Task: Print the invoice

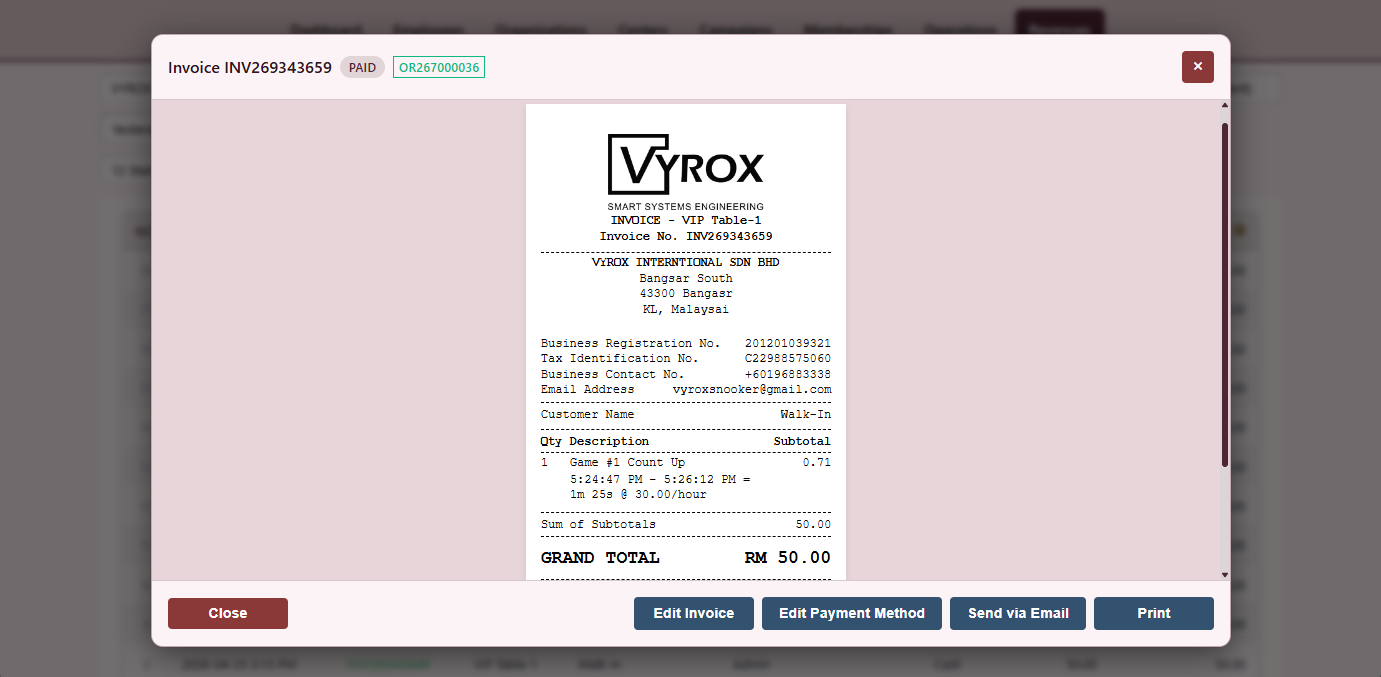Action: (x=1154, y=613)
